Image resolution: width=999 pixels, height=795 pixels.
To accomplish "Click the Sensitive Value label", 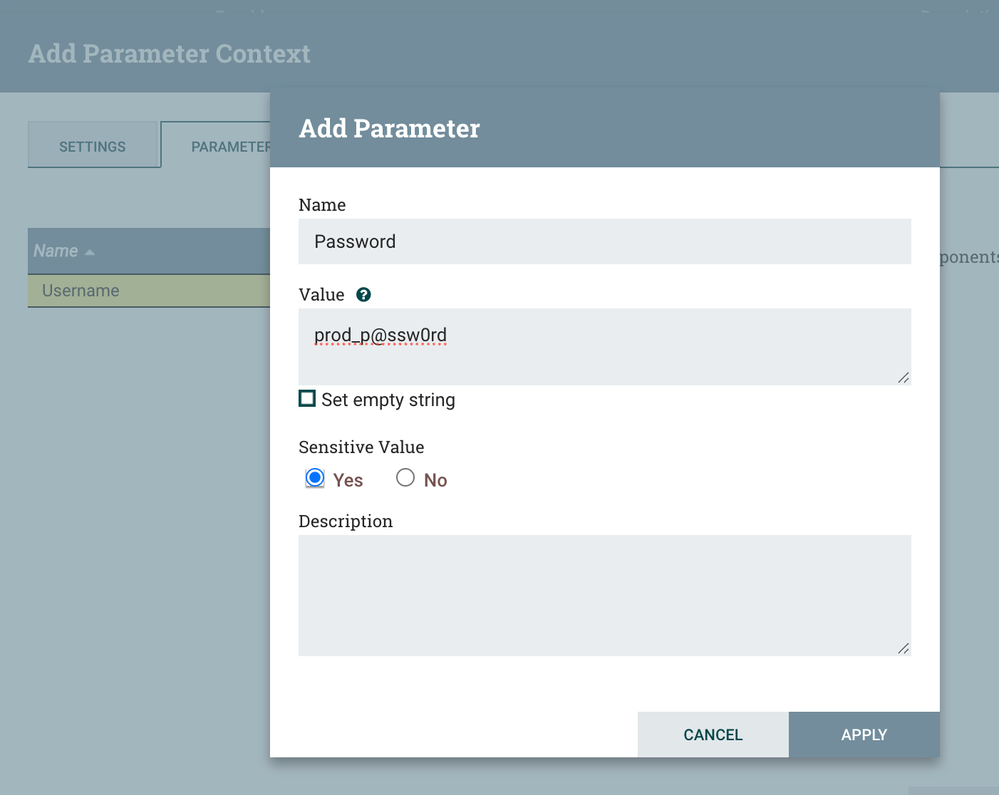I will pos(361,447).
